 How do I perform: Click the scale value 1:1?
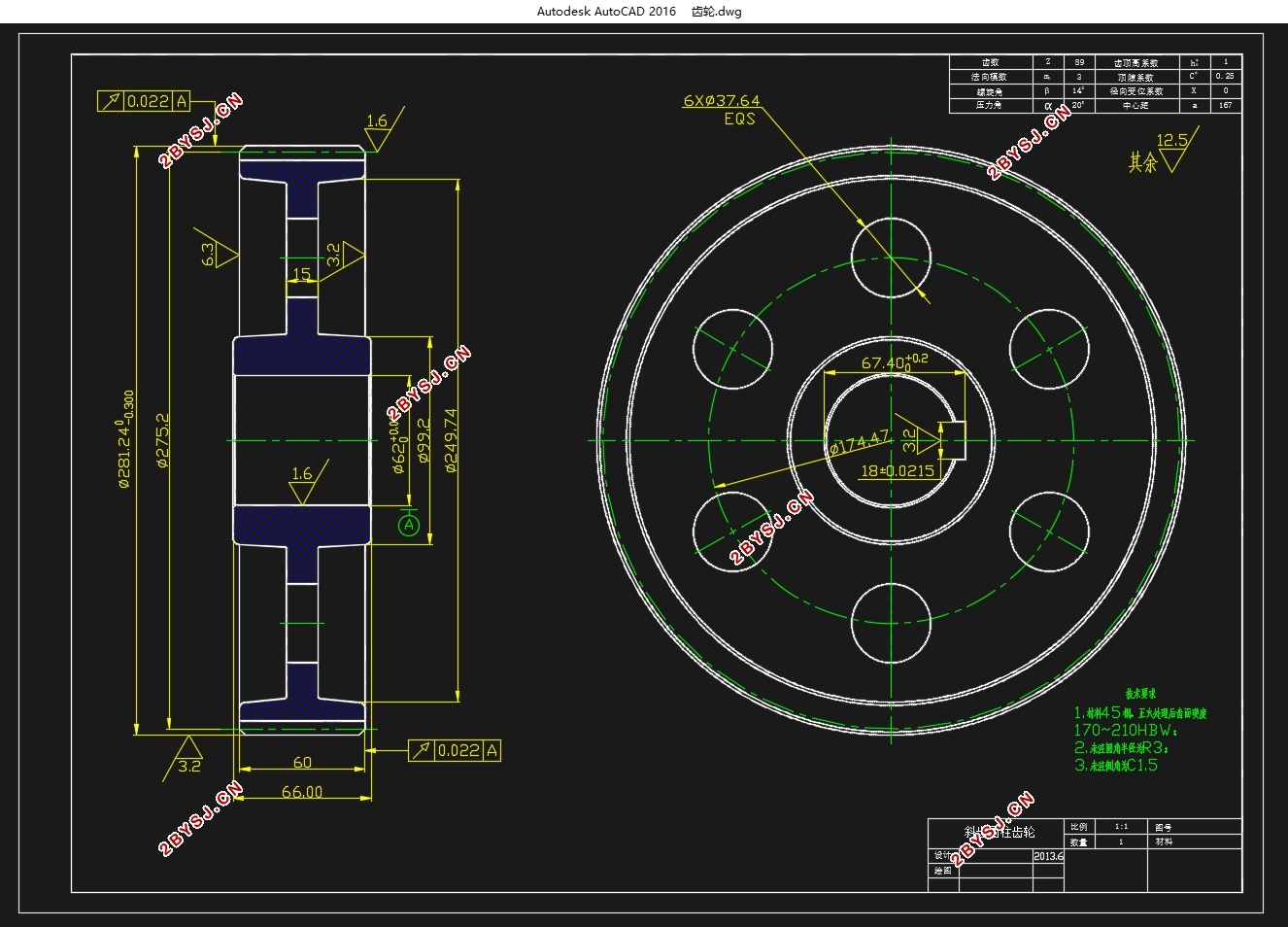point(1122,827)
